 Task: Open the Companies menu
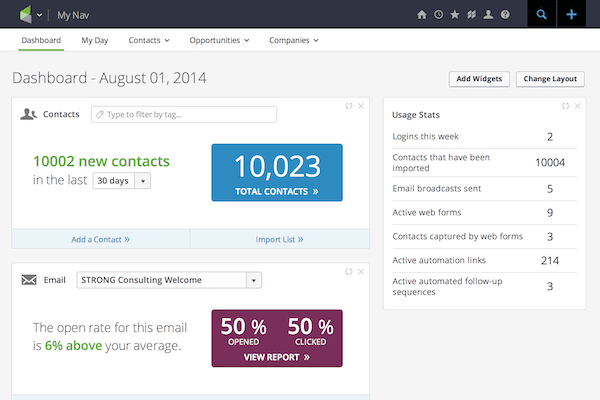point(293,41)
